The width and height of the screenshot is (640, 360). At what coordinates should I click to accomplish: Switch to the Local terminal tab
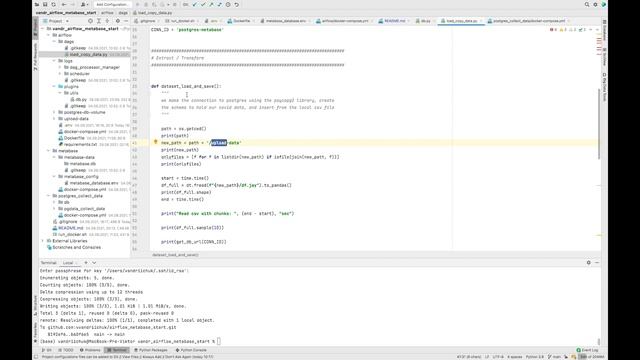coord(68,263)
